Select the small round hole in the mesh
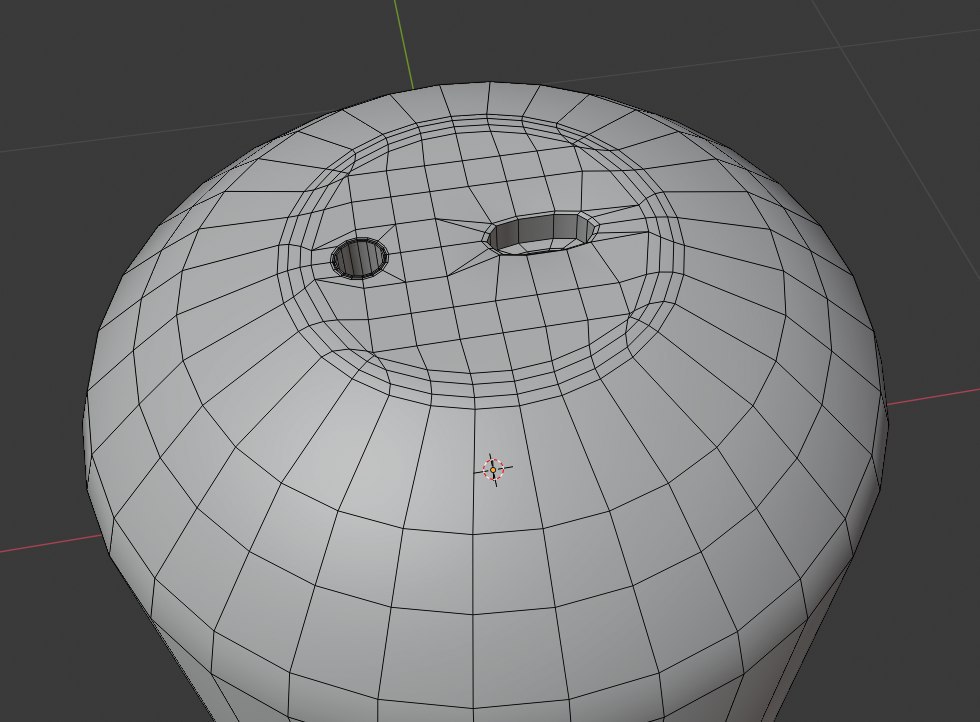 click(x=359, y=258)
